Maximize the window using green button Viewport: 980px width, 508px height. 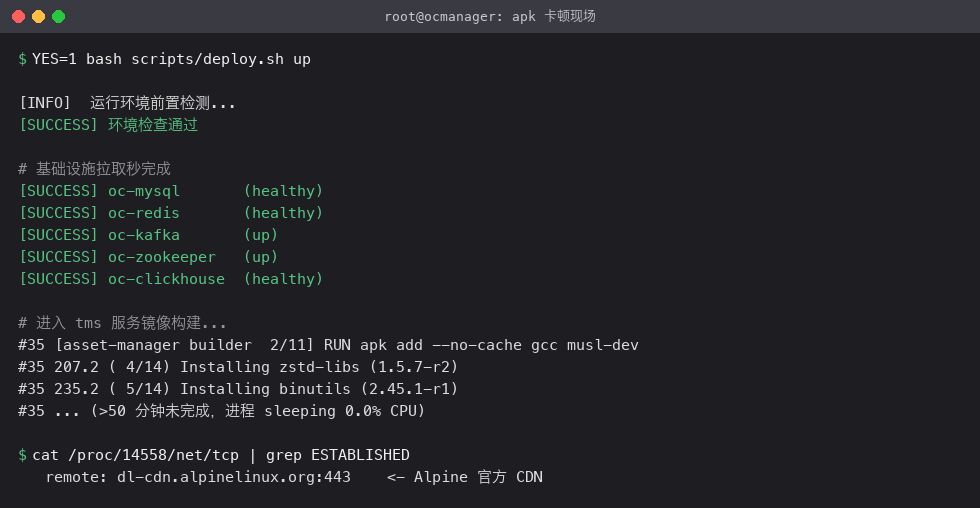59,17
